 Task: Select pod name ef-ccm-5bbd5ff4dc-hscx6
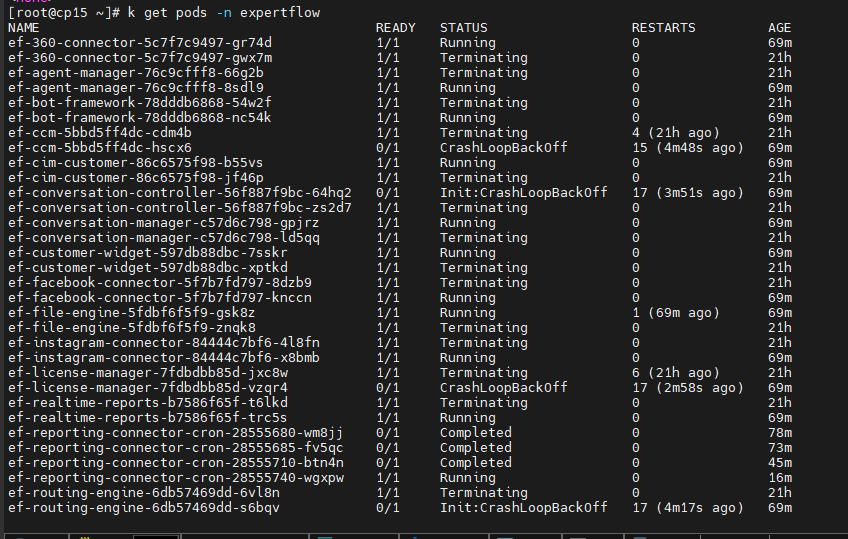point(99,148)
